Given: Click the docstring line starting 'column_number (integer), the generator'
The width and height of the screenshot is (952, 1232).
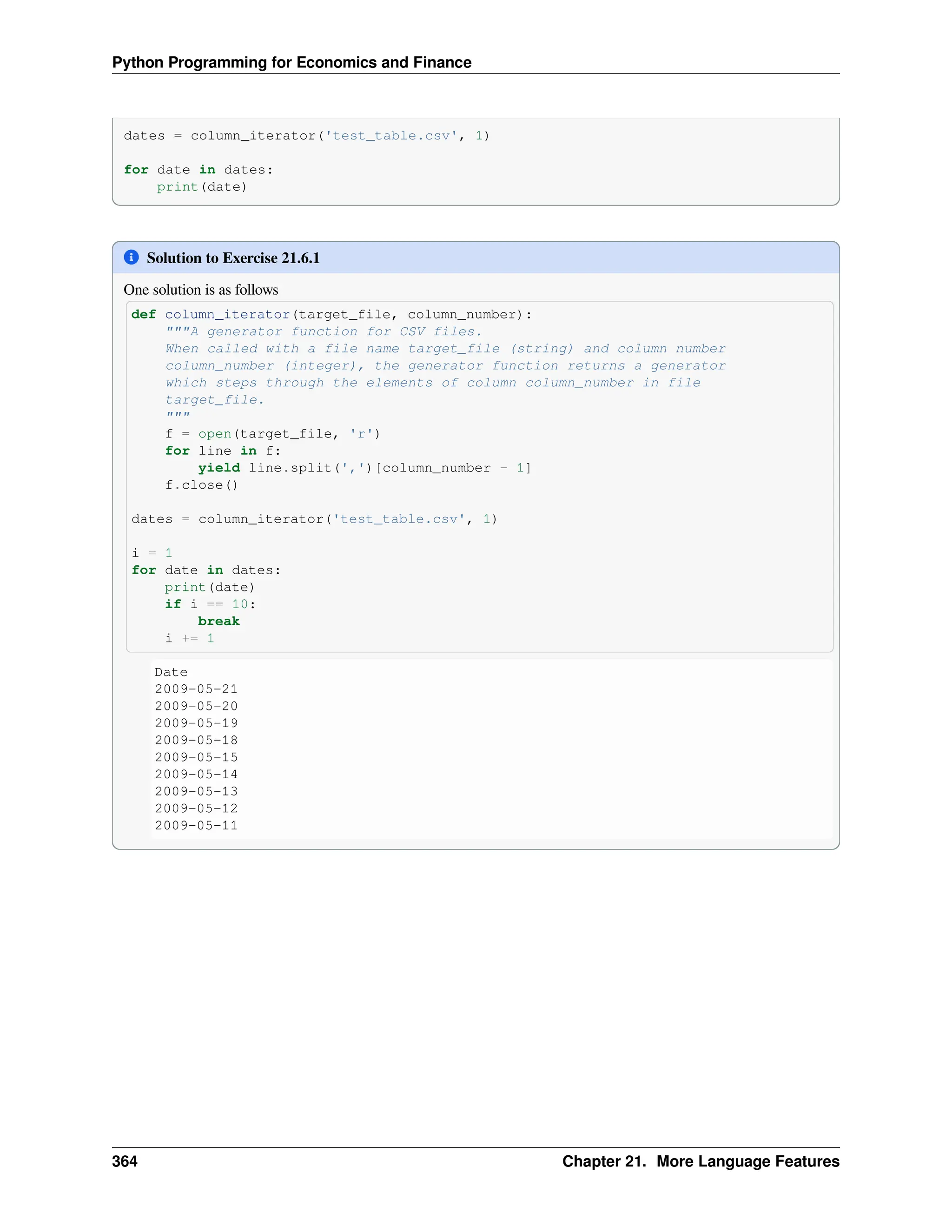Looking at the screenshot, I should click(445, 365).
